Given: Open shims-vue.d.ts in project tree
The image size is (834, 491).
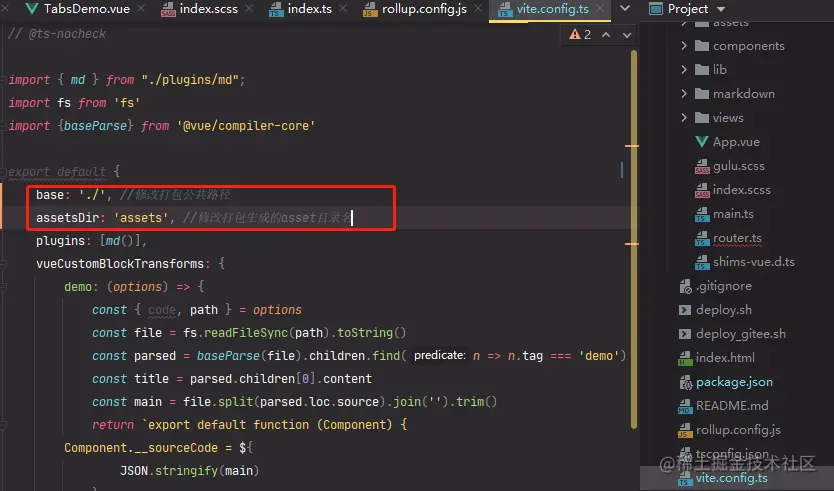Looking at the screenshot, I should pyautogui.click(x=754, y=262).
